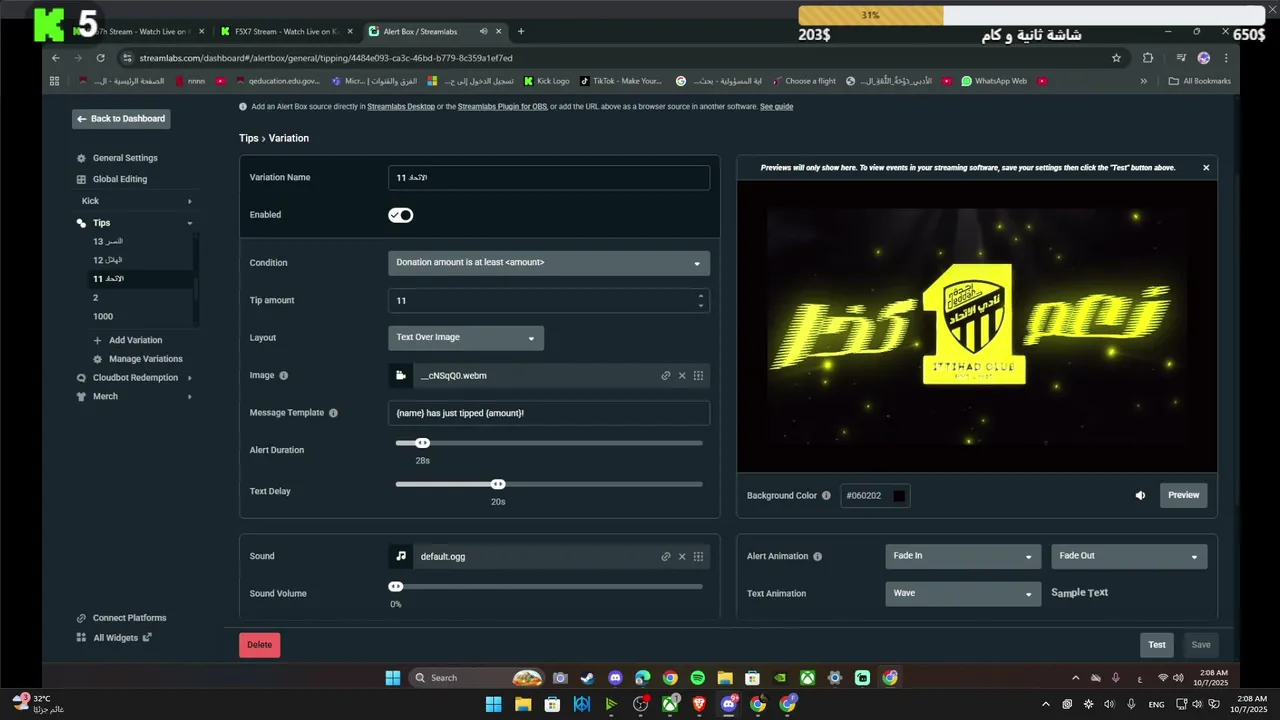Open the Wave text animation dropdown
The height and width of the screenshot is (720, 1280).
pyautogui.click(x=963, y=594)
